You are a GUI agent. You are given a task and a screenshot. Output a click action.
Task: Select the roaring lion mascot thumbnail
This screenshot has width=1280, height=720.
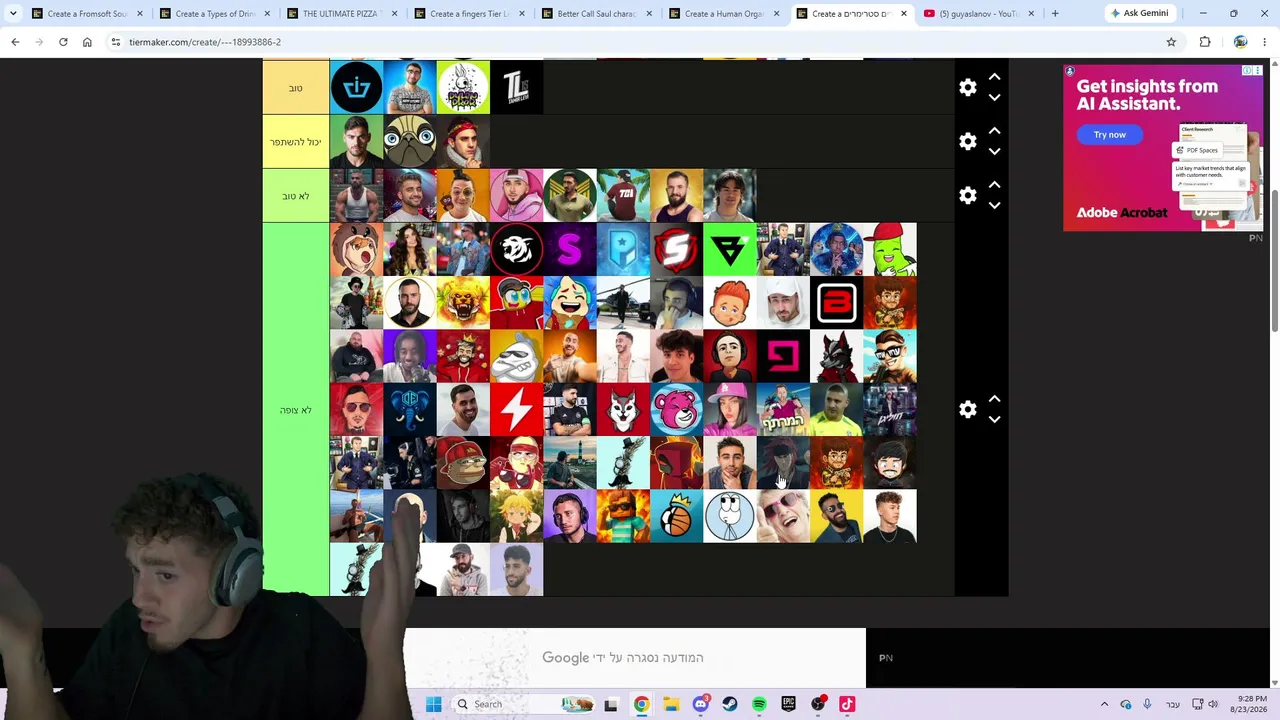(x=463, y=303)
